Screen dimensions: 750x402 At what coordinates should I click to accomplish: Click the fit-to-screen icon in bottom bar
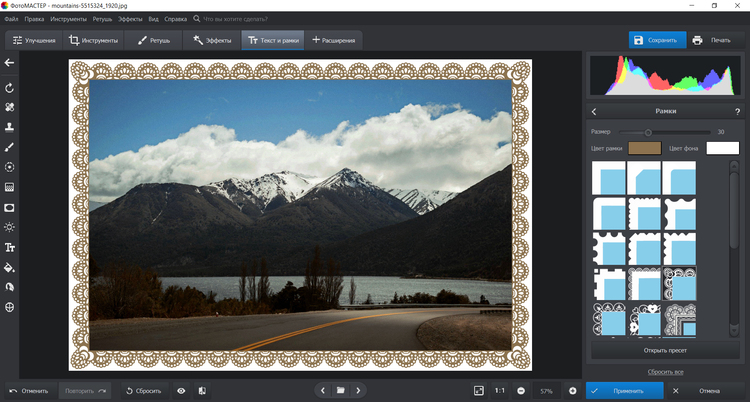click(x=479, y=390)
